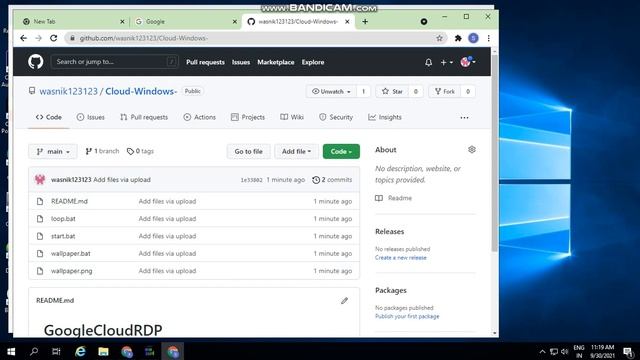Screen dimensions: 640x360
Task: Expand the Unwatch dropdown
Action: 331,91
